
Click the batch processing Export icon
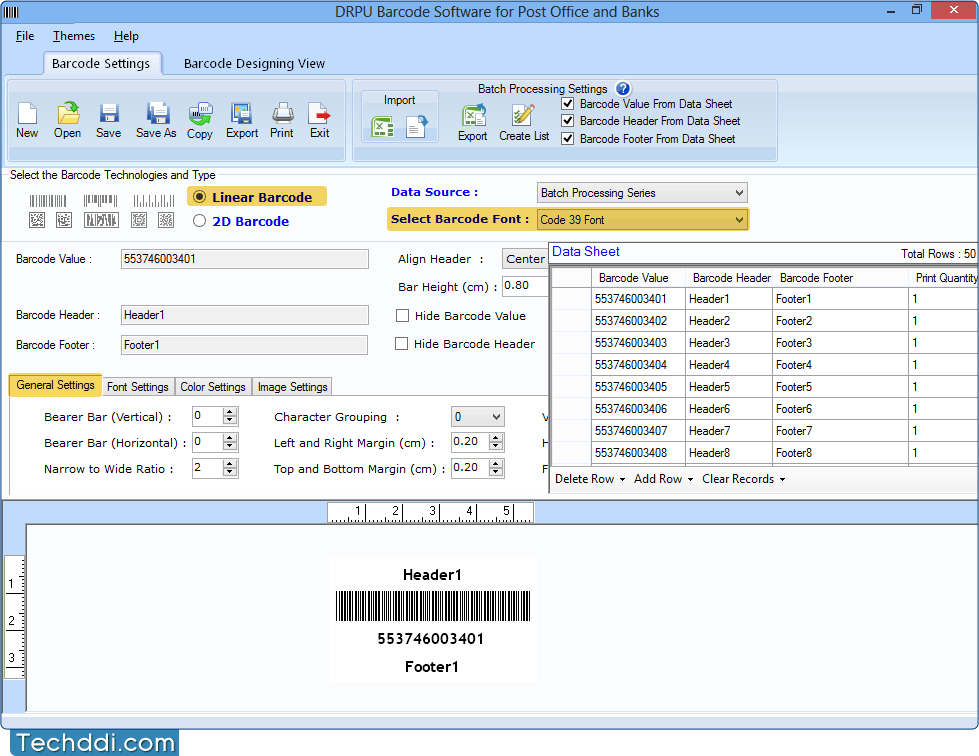pyautogui.click(x=474, y=116)
